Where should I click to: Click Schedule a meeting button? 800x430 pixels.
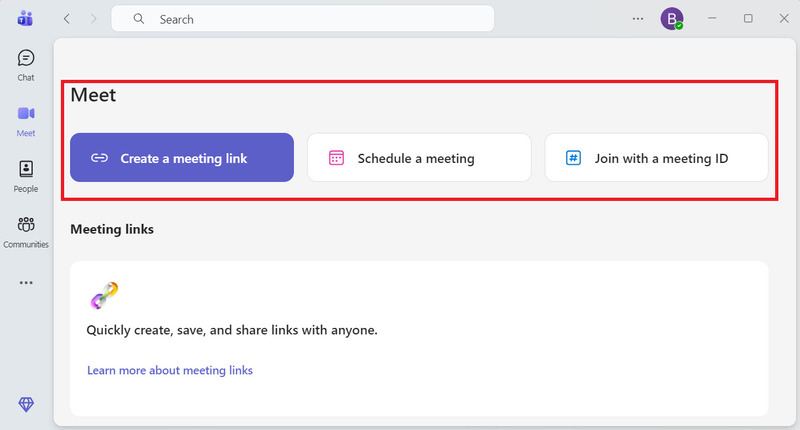coord(419,158)
